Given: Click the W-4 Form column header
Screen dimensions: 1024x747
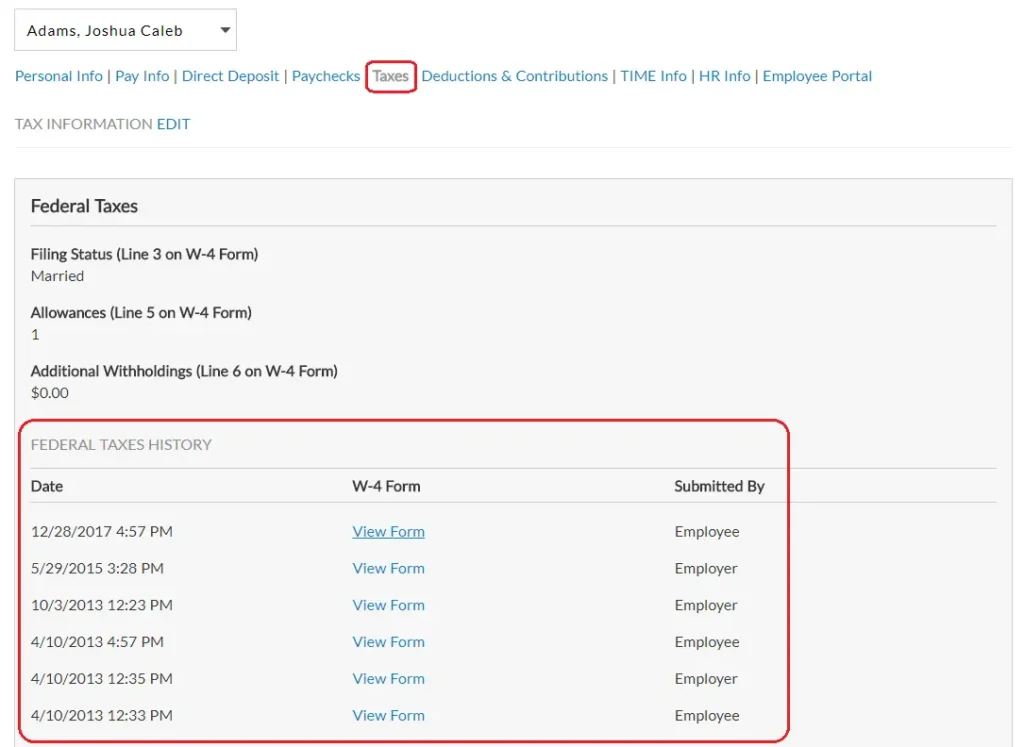Looking at the screenshot, I should coord(386,486).
